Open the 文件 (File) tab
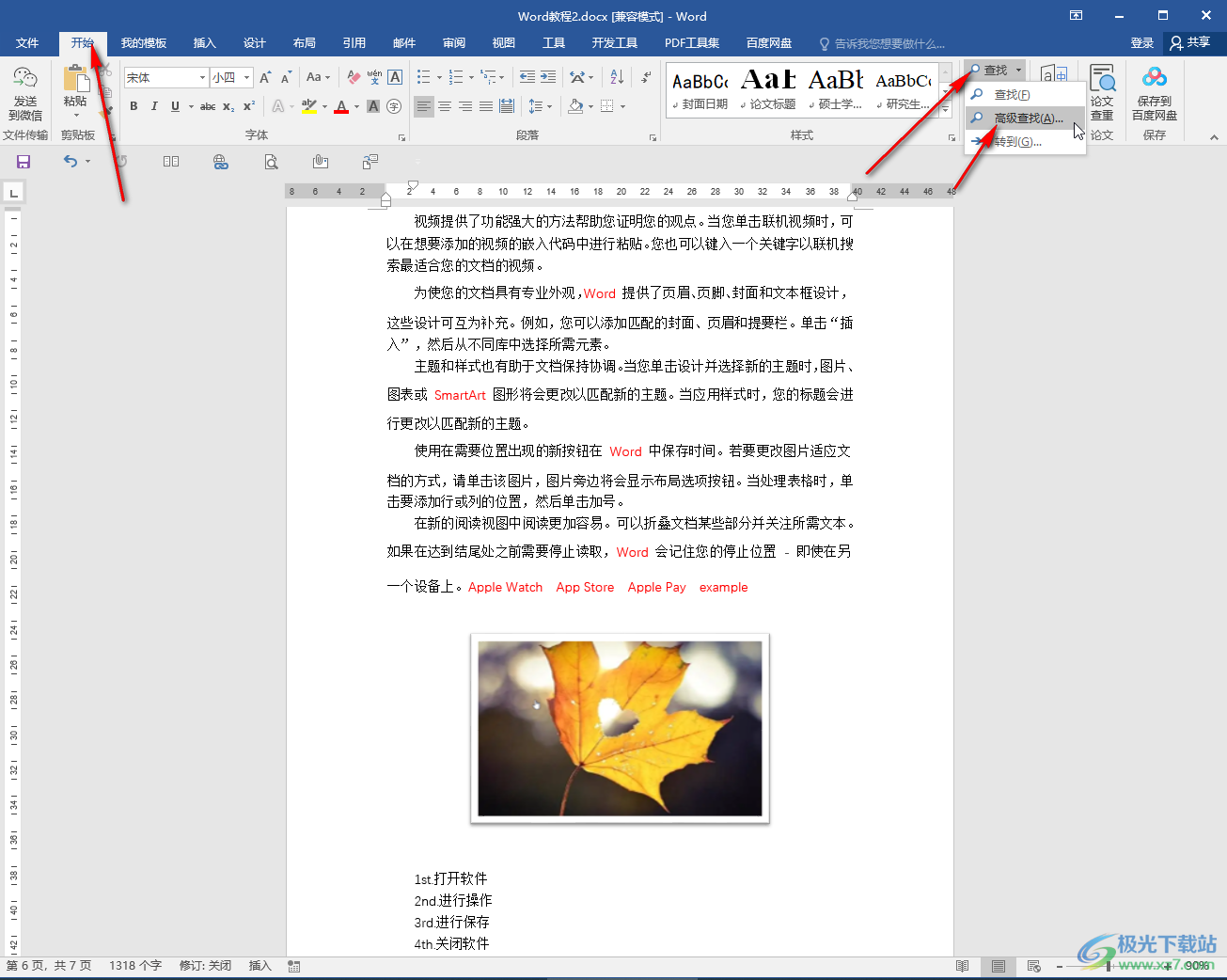The image size is (1227, 980). (x=27, y=43)
